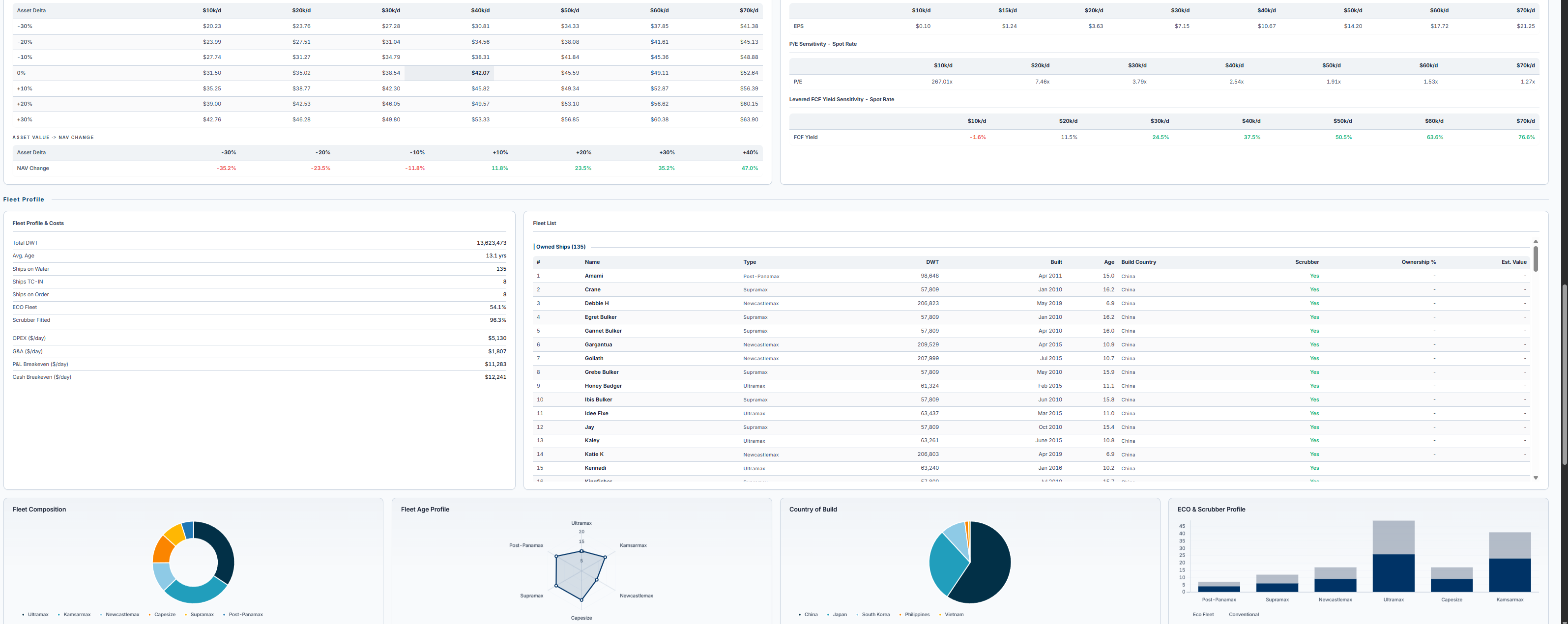Select the Ultramax bar in ECO chart
Image resolution: width=1568 pixels, height=624 pixels.
(x=1394, y=556)
